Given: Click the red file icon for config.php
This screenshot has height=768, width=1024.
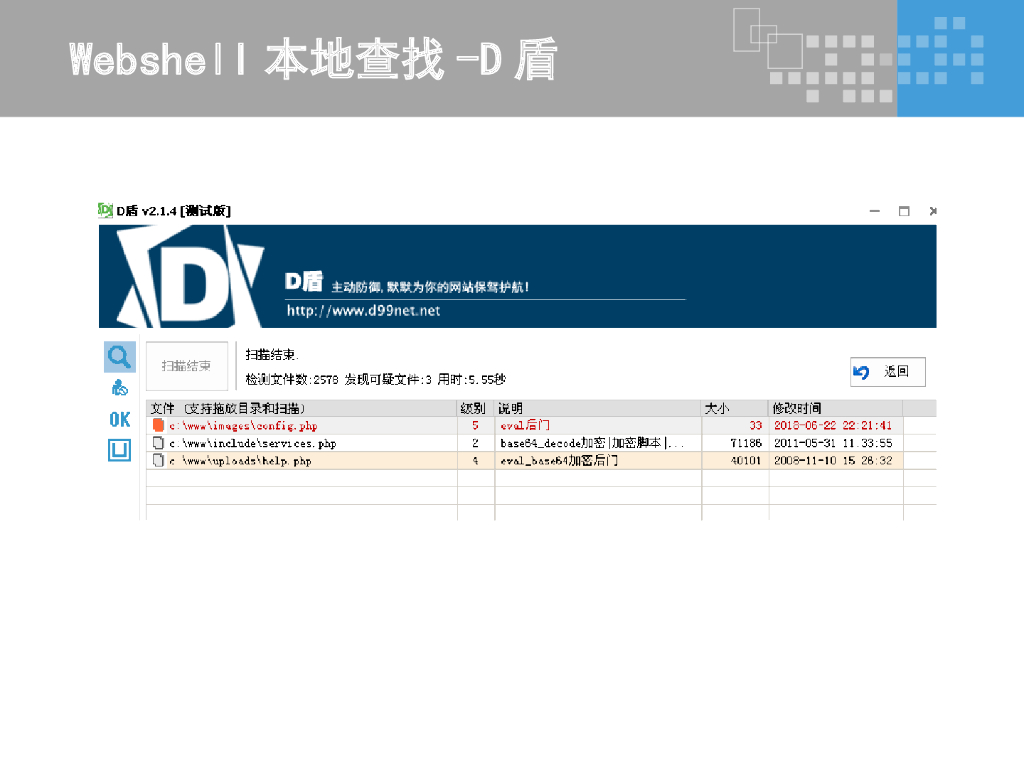Looking at the screenshot, I should coord(158,425).
